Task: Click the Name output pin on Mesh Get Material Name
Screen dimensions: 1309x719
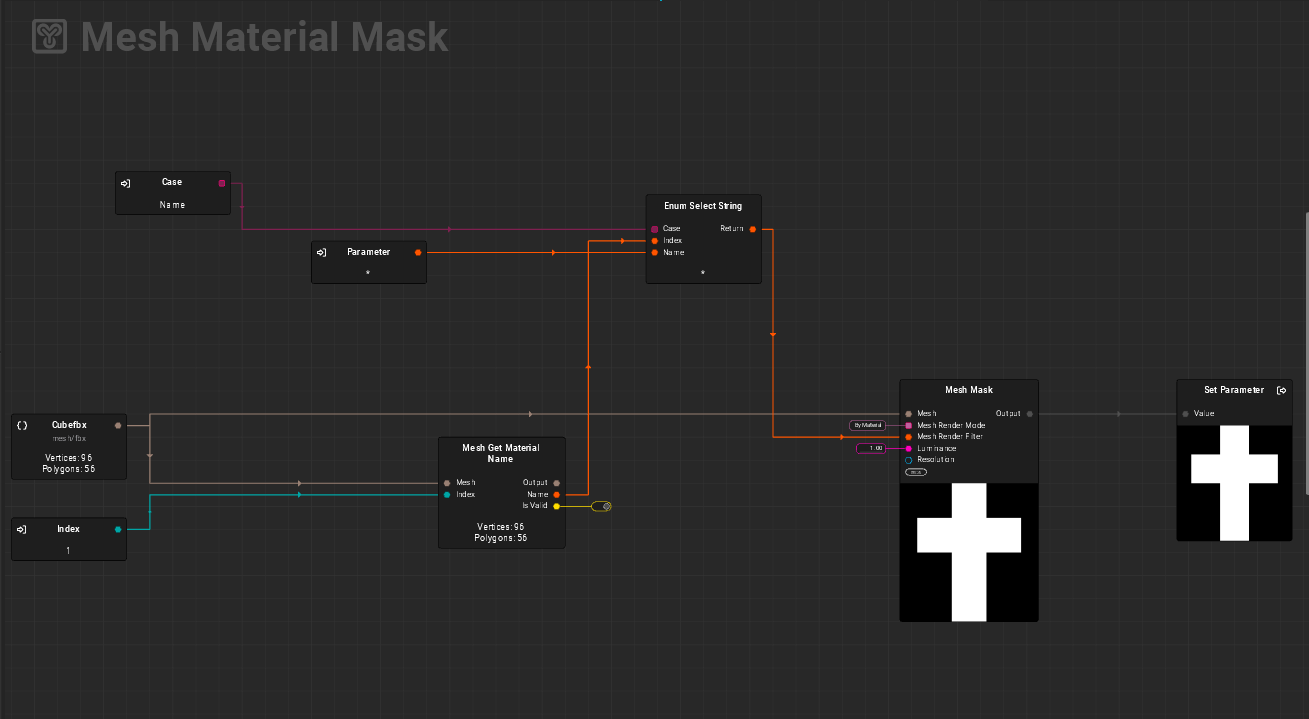Action: coord(556,495)
